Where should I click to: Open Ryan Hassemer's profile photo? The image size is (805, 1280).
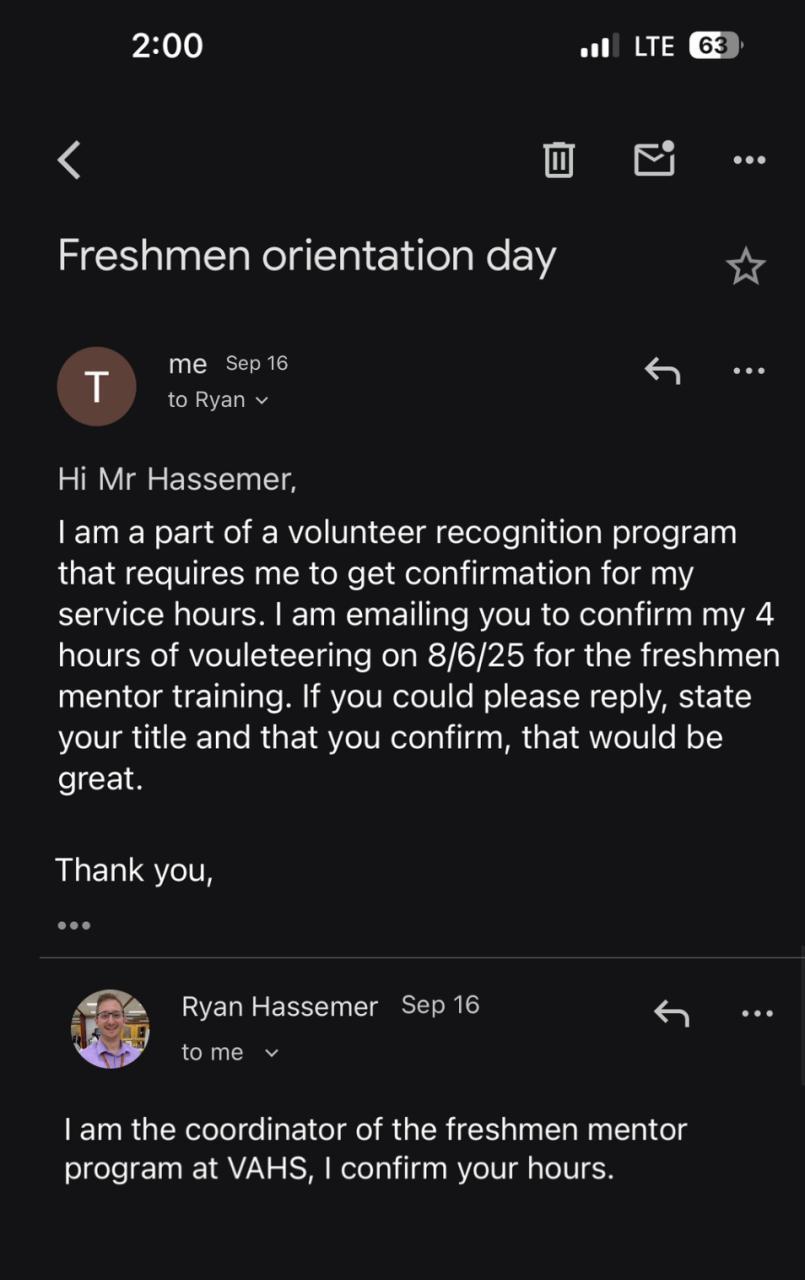pyautogui.click(x=110, y=1029)
